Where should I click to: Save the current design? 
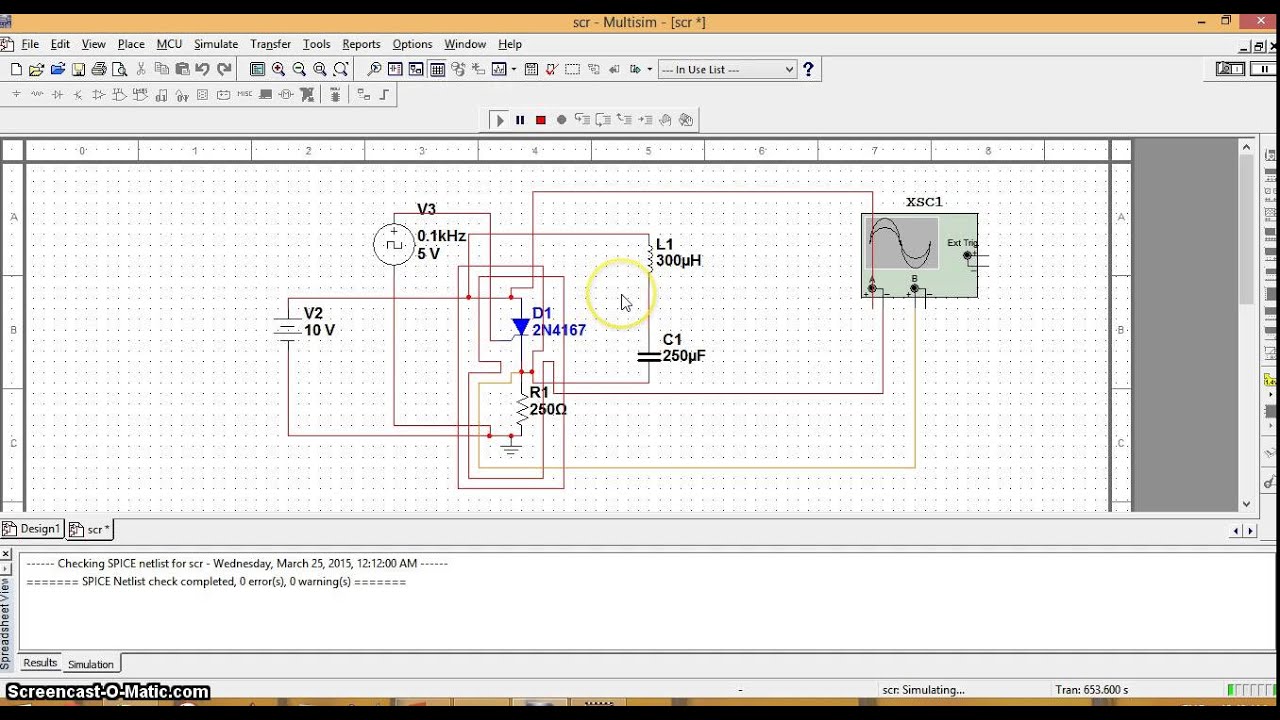78,69
